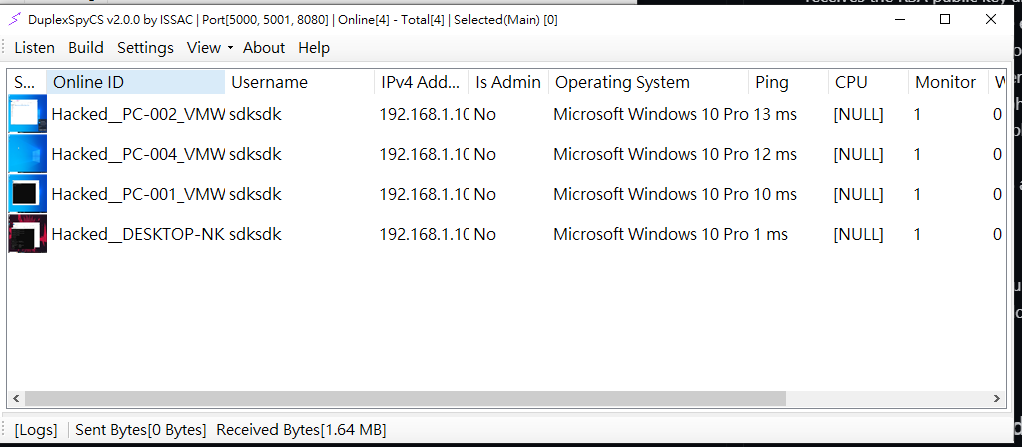Click the horizontal scrollbar left arrow
Viewport: 1022px width, 447px height.
pos(15,398)
